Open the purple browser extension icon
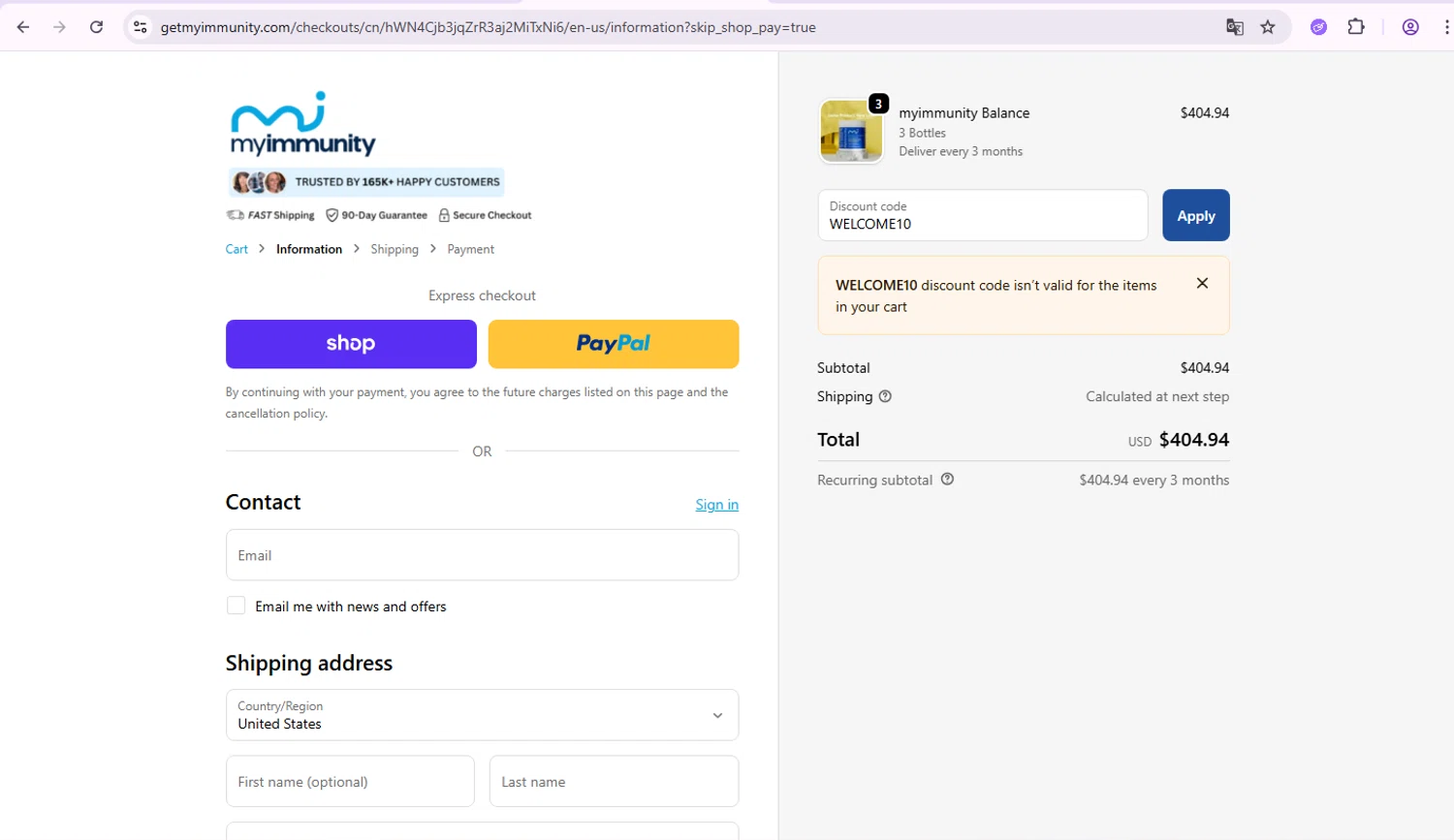The width and height of the screenshot is (1454, 840). click(1318, 27)
